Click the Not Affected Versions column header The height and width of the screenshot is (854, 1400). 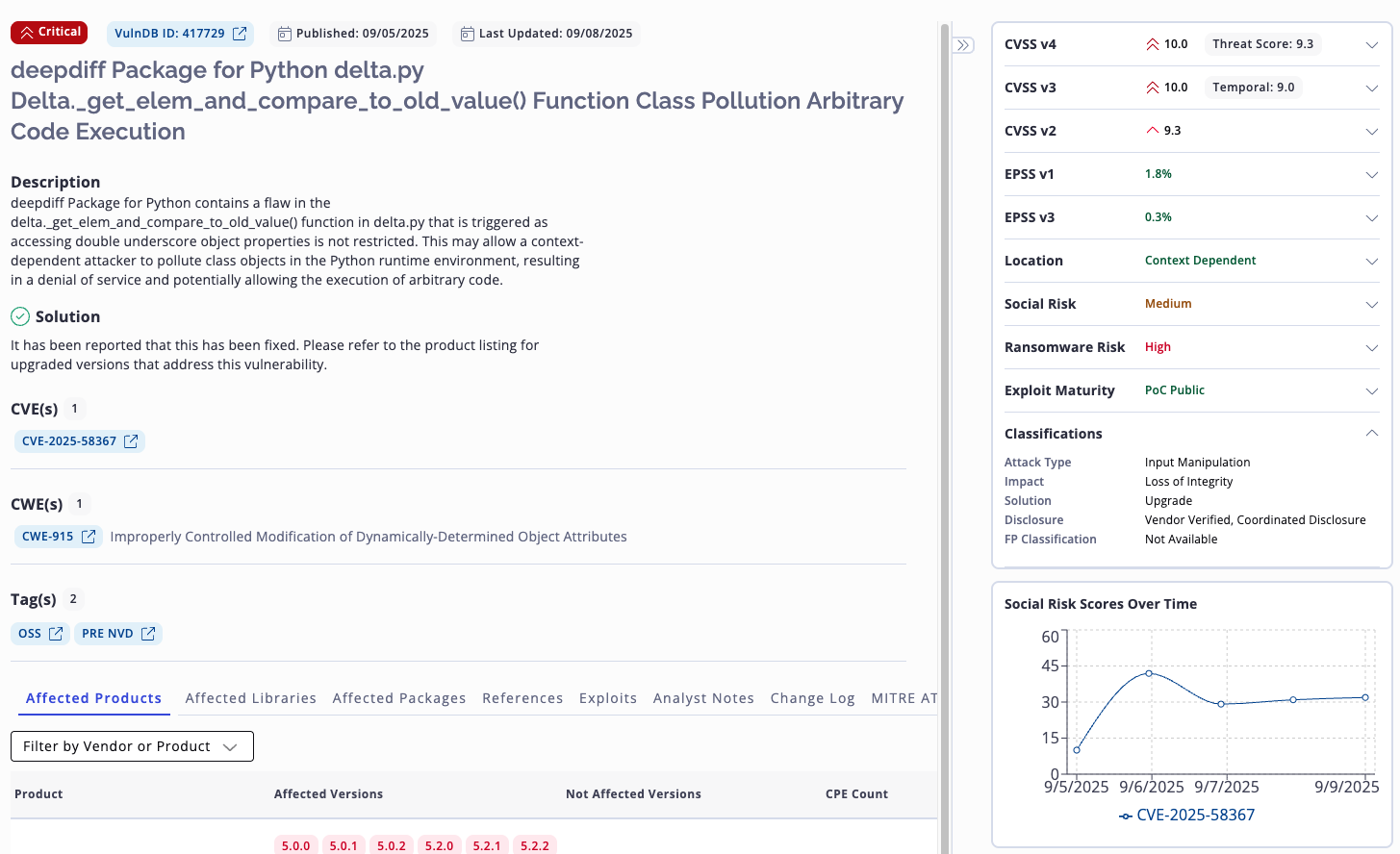(633, 794)
